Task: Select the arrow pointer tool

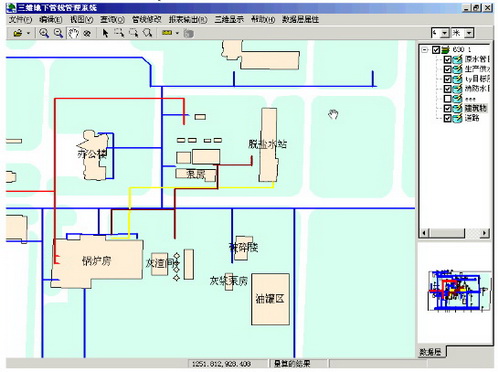Action: point(105,33)
